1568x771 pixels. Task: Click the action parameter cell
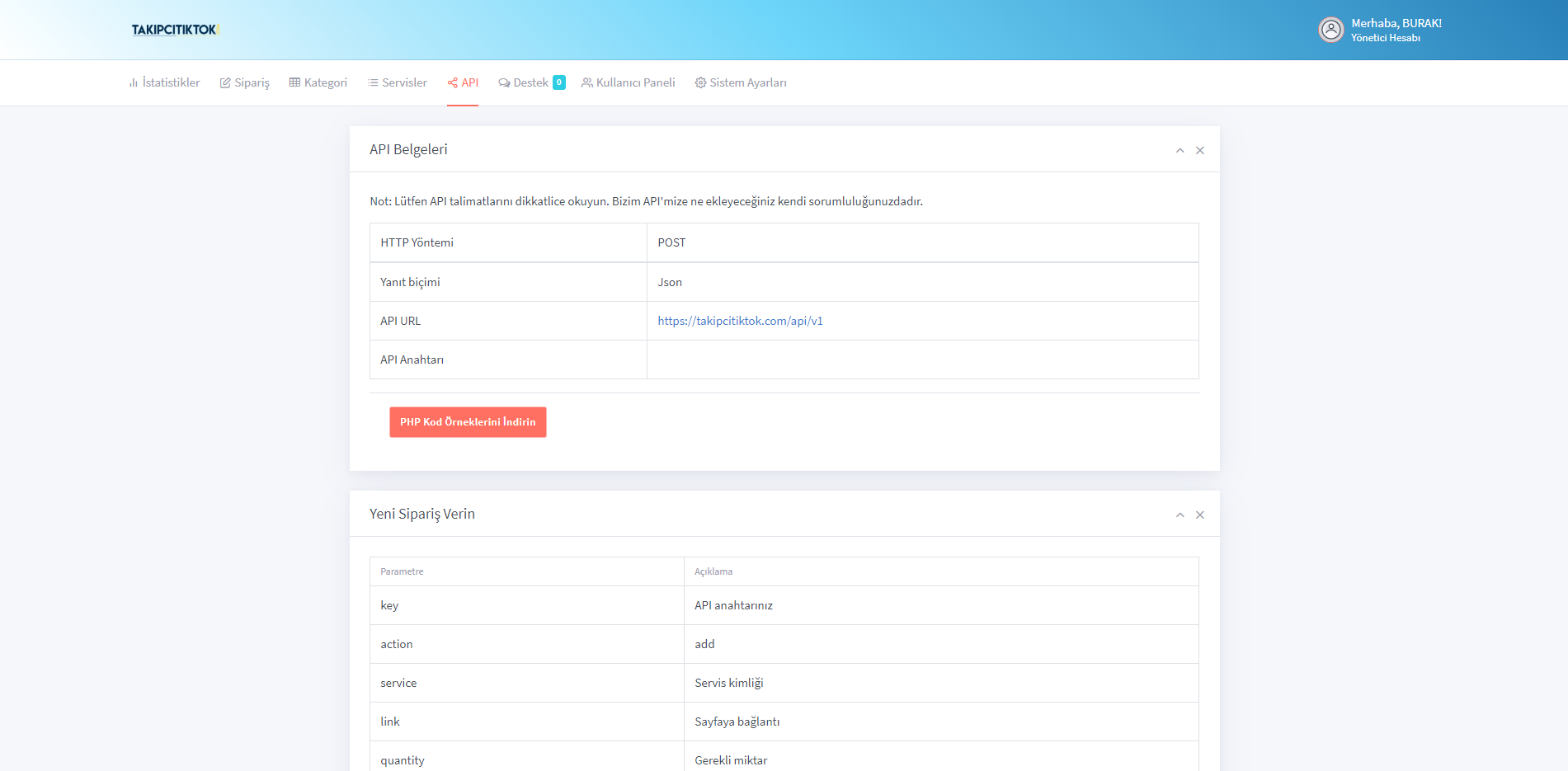pyautogui.click(x=527, y=644)
